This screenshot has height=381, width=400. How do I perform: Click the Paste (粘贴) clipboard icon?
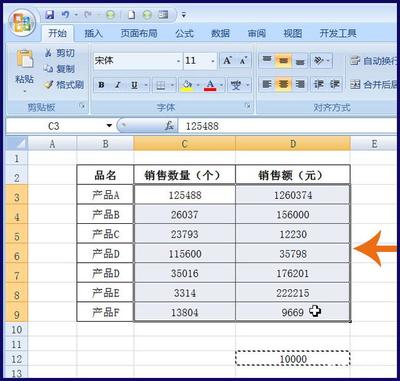click(25, 59)
